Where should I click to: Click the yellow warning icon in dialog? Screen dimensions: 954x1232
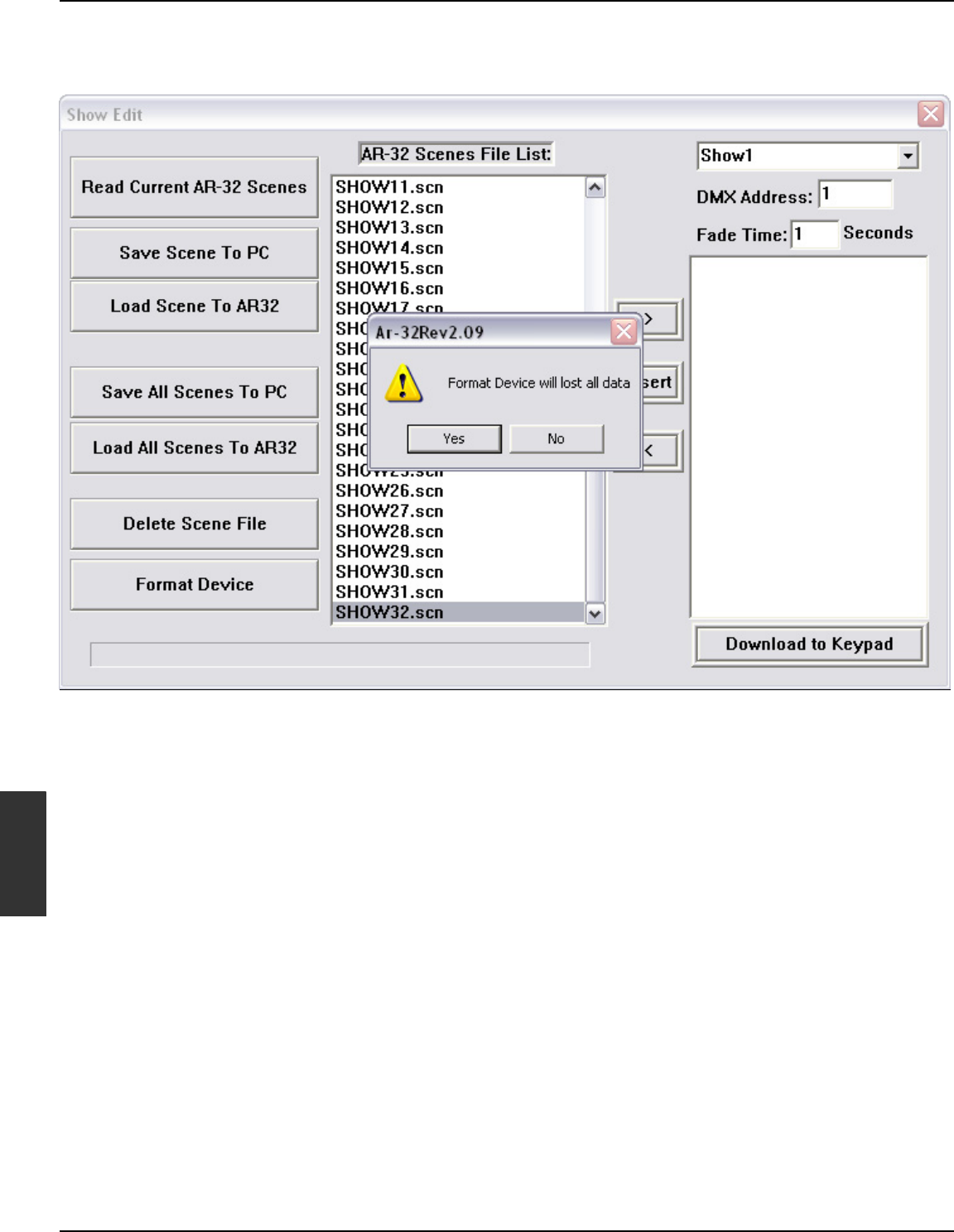(x=403, y=384)
